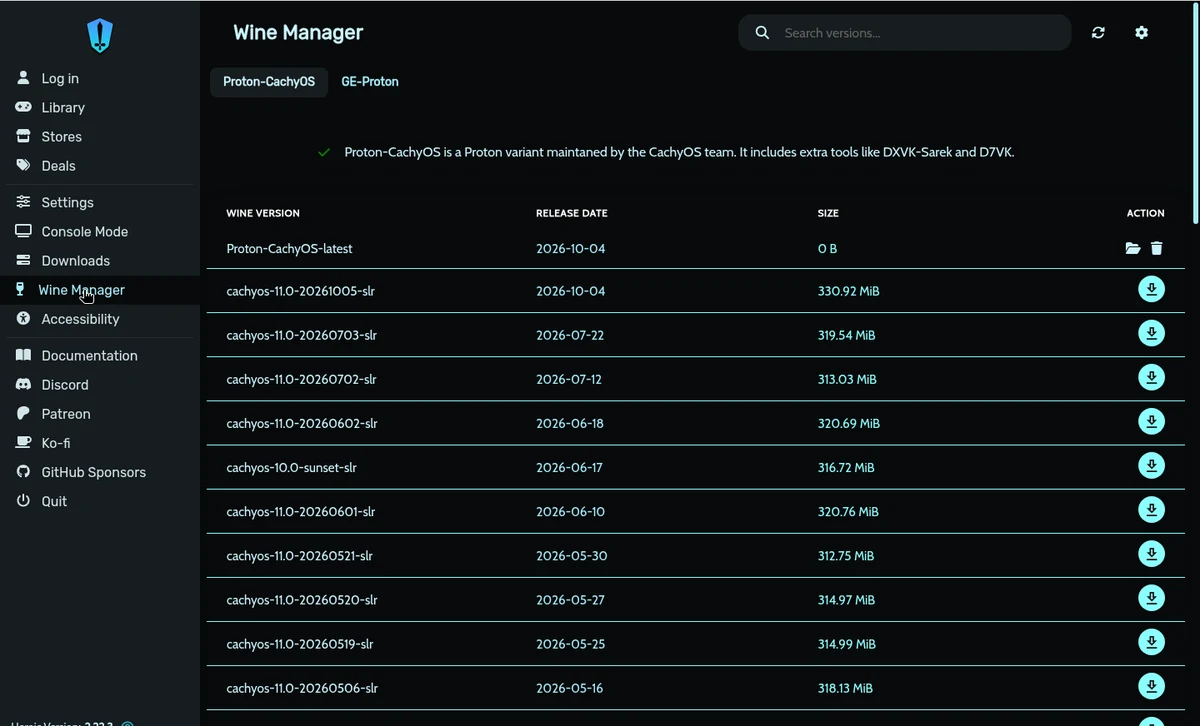Screen dimensions: 1200x726
Task: Download cachyos-11.0-20261005-slr
Action: tap(1151, 290)
